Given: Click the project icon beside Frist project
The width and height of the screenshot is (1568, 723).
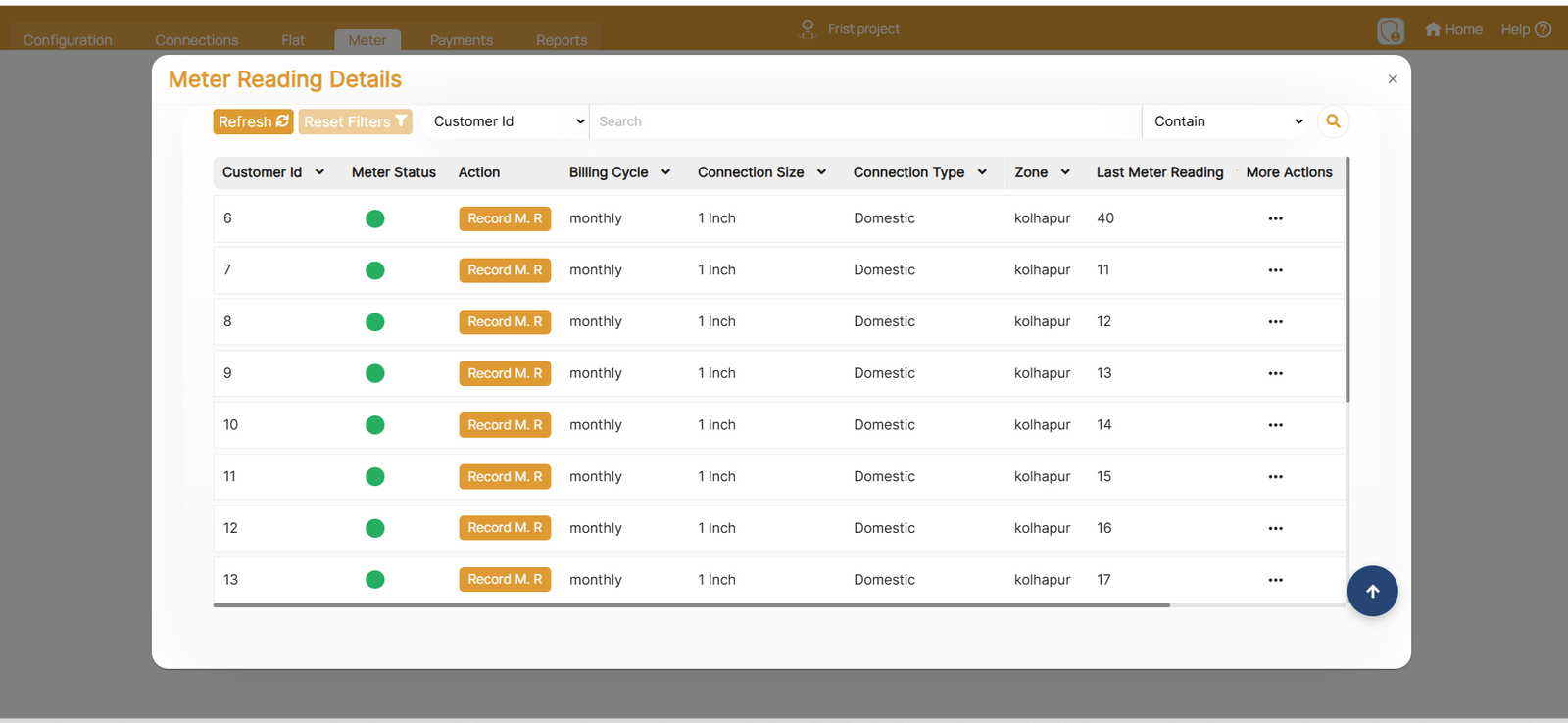Looking at the screenshot, I should 808,29.
